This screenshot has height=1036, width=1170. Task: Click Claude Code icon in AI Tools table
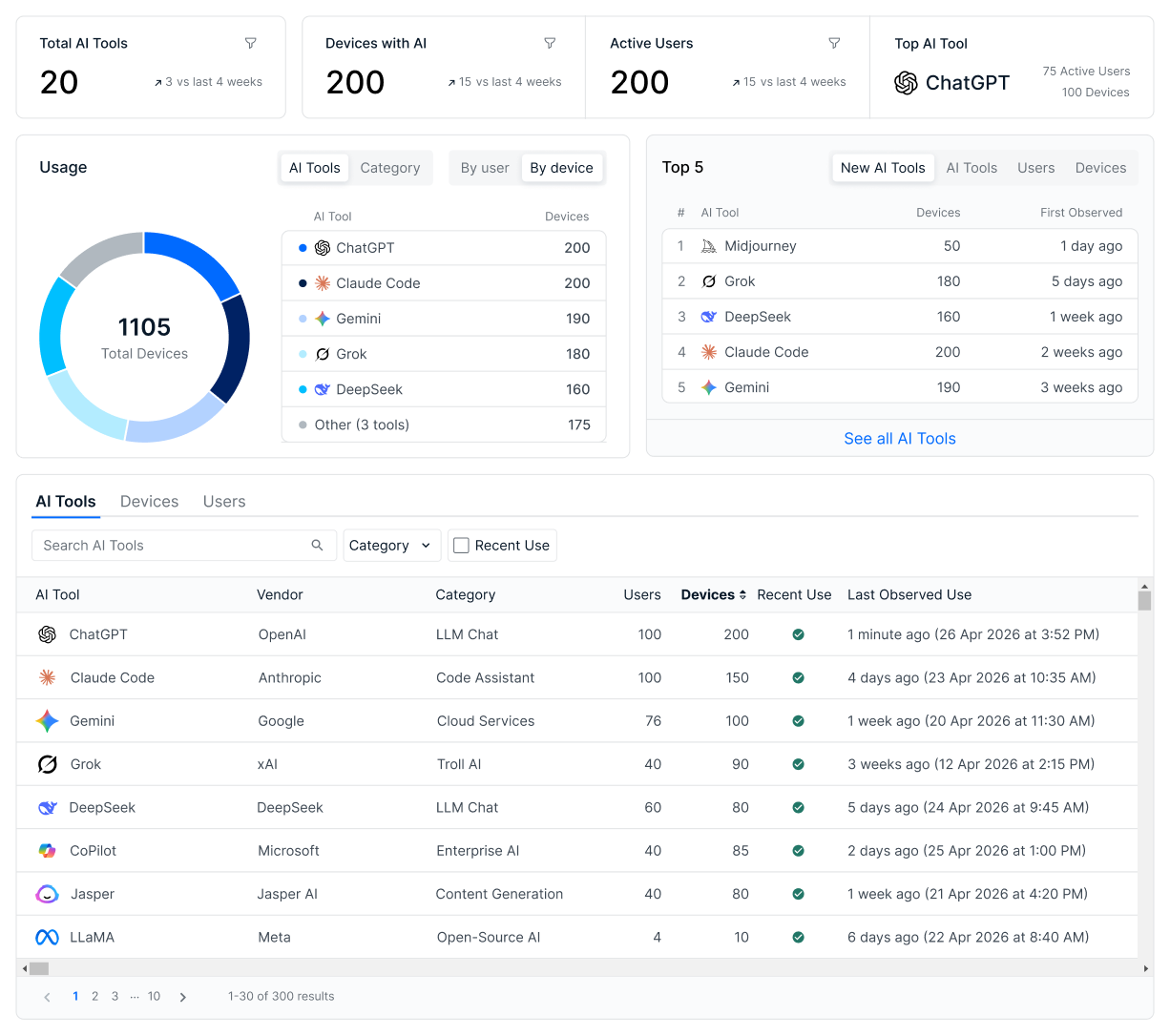click(x=47, y=677)
